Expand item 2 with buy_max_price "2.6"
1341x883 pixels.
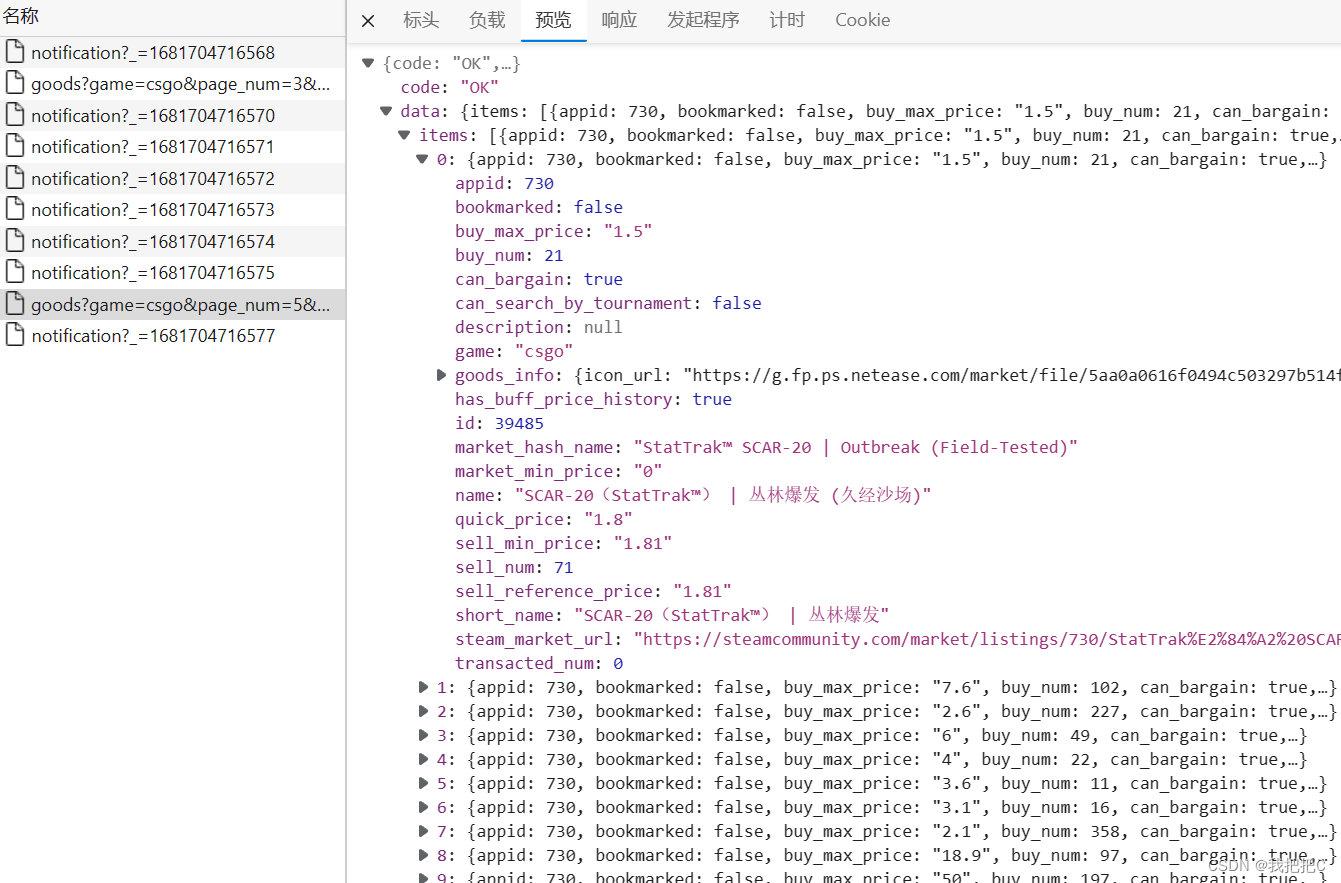423,711
